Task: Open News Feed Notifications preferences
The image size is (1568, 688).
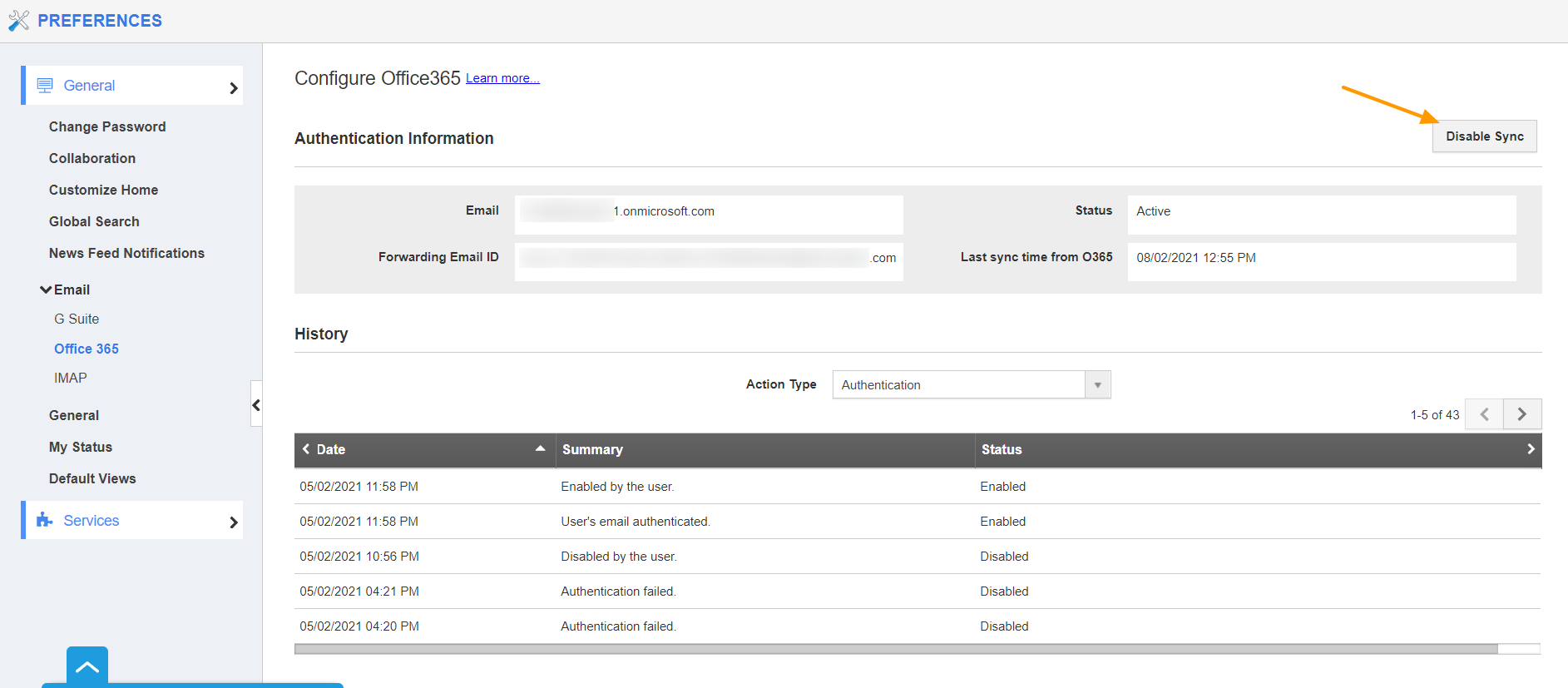Action: pos(126,253)
